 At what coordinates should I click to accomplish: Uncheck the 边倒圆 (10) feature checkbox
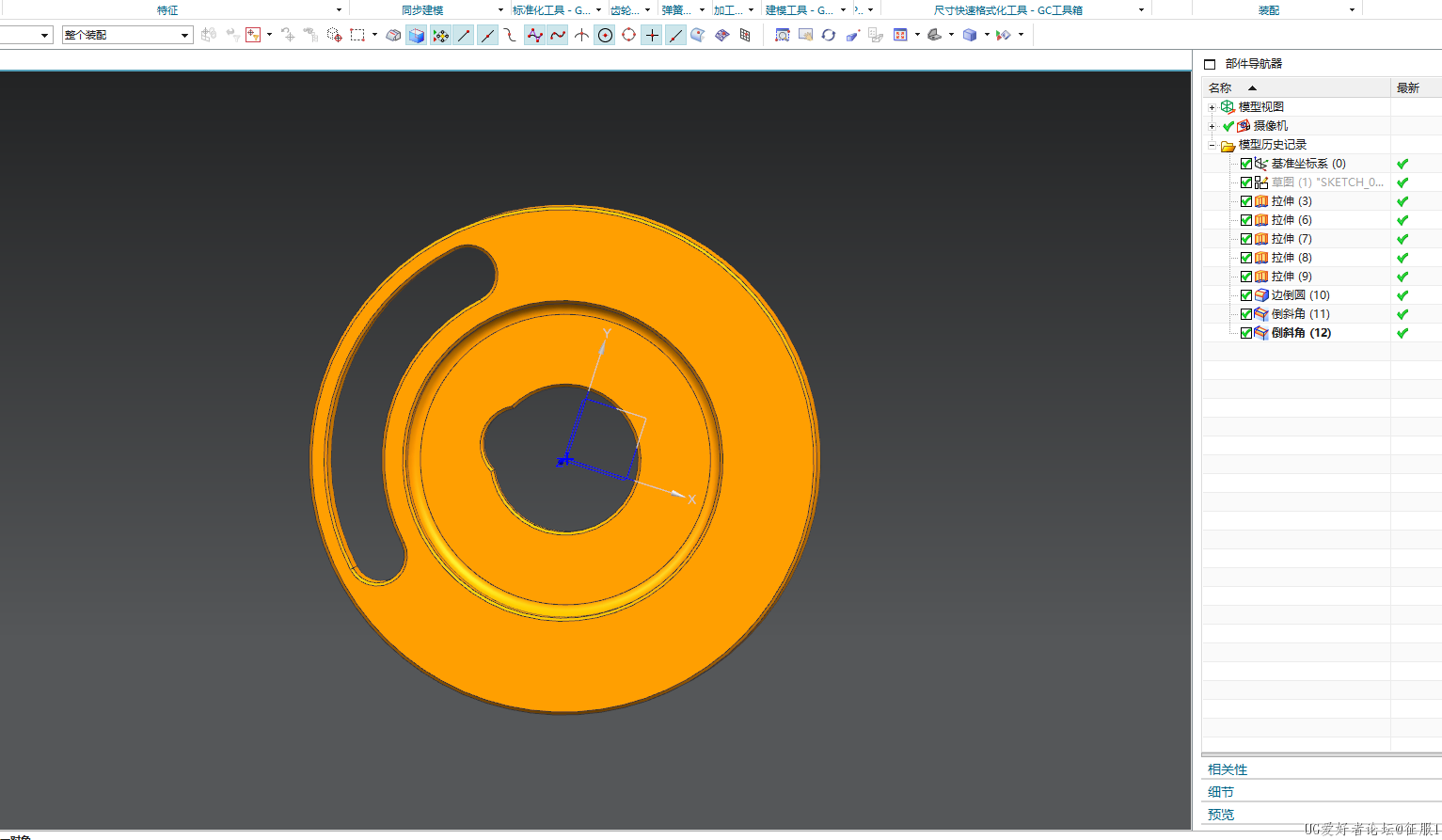click(x=1246, y=295)
